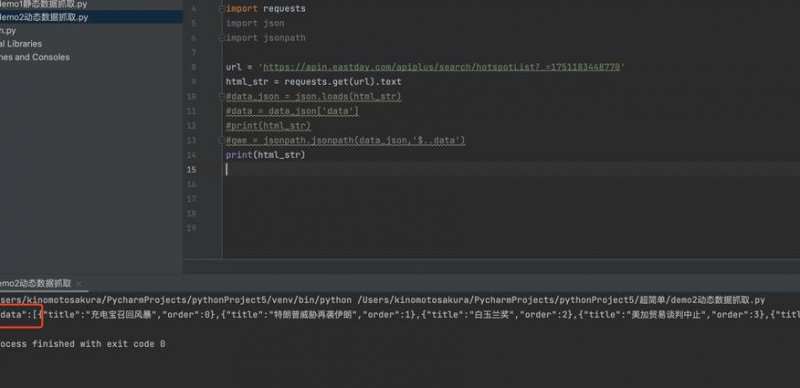Image resolution: width=800 pixels, height=388 pixels.
Task: Select External Libraries node in project tree
Action: (21, 44)
